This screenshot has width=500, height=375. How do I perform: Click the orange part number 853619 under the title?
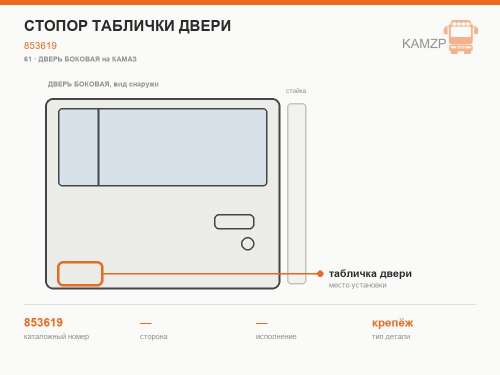click(x=40, y=46)
